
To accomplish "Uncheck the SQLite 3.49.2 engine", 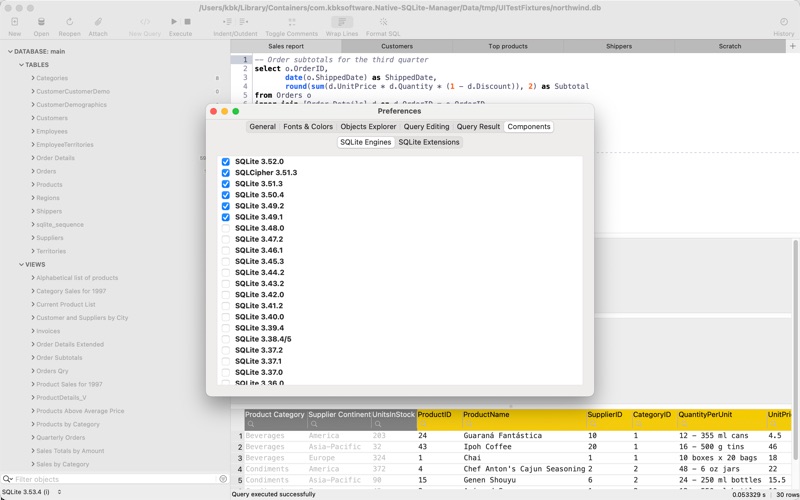I will (226, 206).
